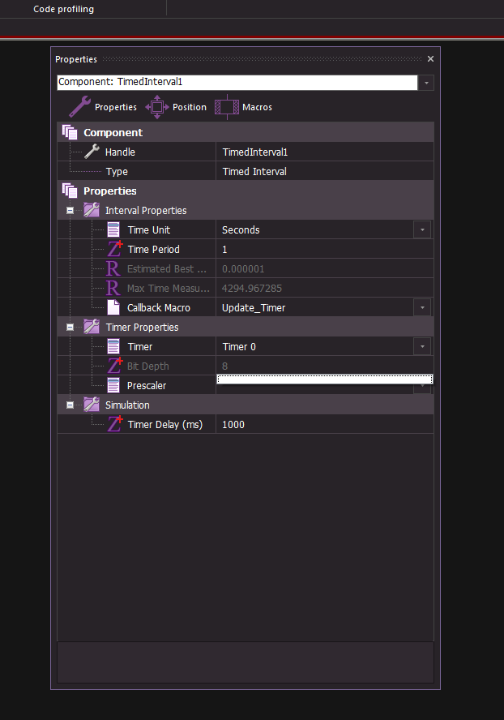This screenshot has height=720, width=504.
Task: Click the Bit Depth value 8
Action: [x=225, y=366]
